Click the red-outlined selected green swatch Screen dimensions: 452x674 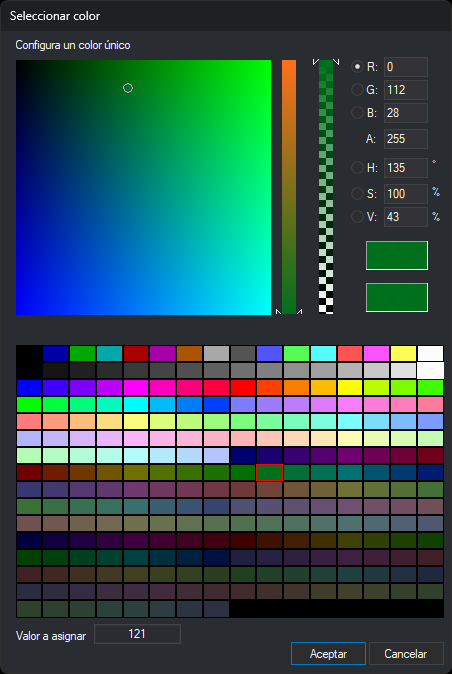269,472
